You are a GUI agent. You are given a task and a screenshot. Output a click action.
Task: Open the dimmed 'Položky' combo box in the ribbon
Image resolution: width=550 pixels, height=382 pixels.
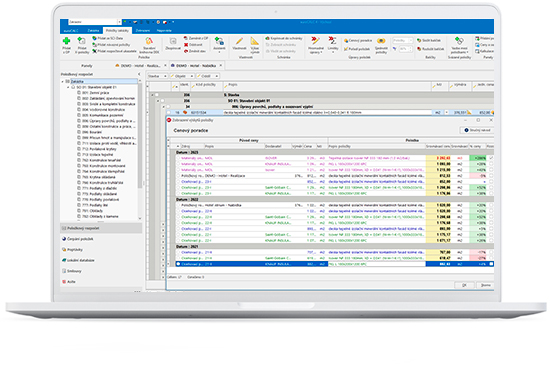tap(402, 40)
